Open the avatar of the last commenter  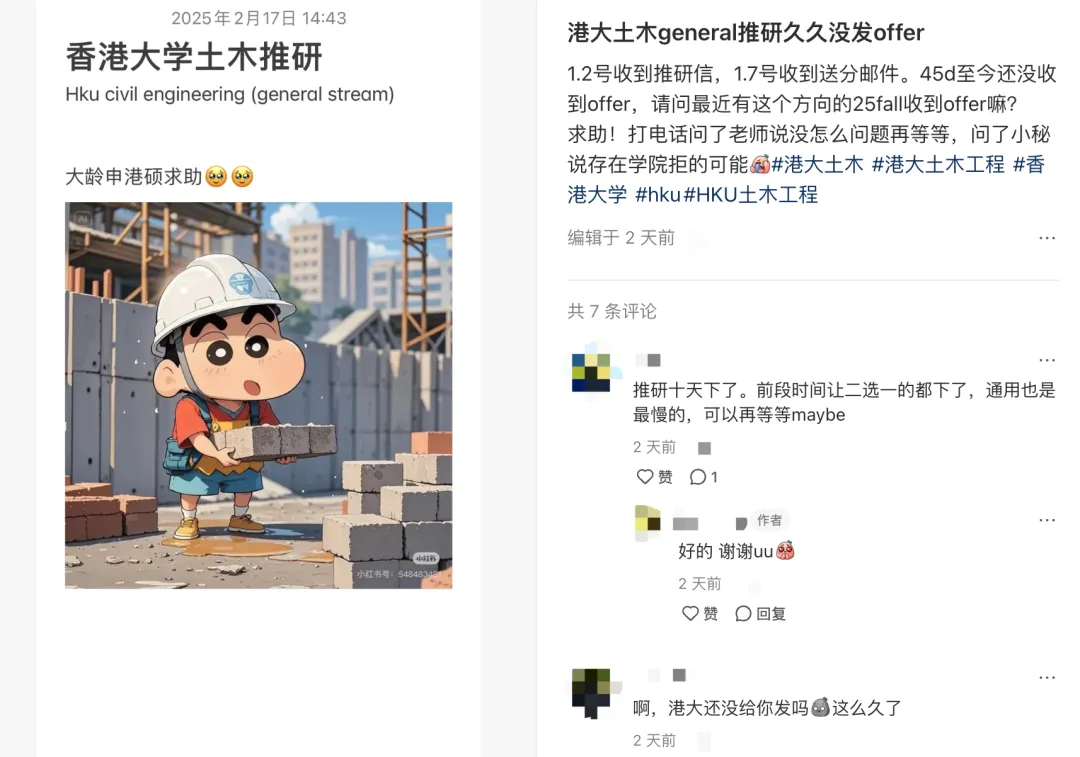pyautogui.click(x=591, y=690)
